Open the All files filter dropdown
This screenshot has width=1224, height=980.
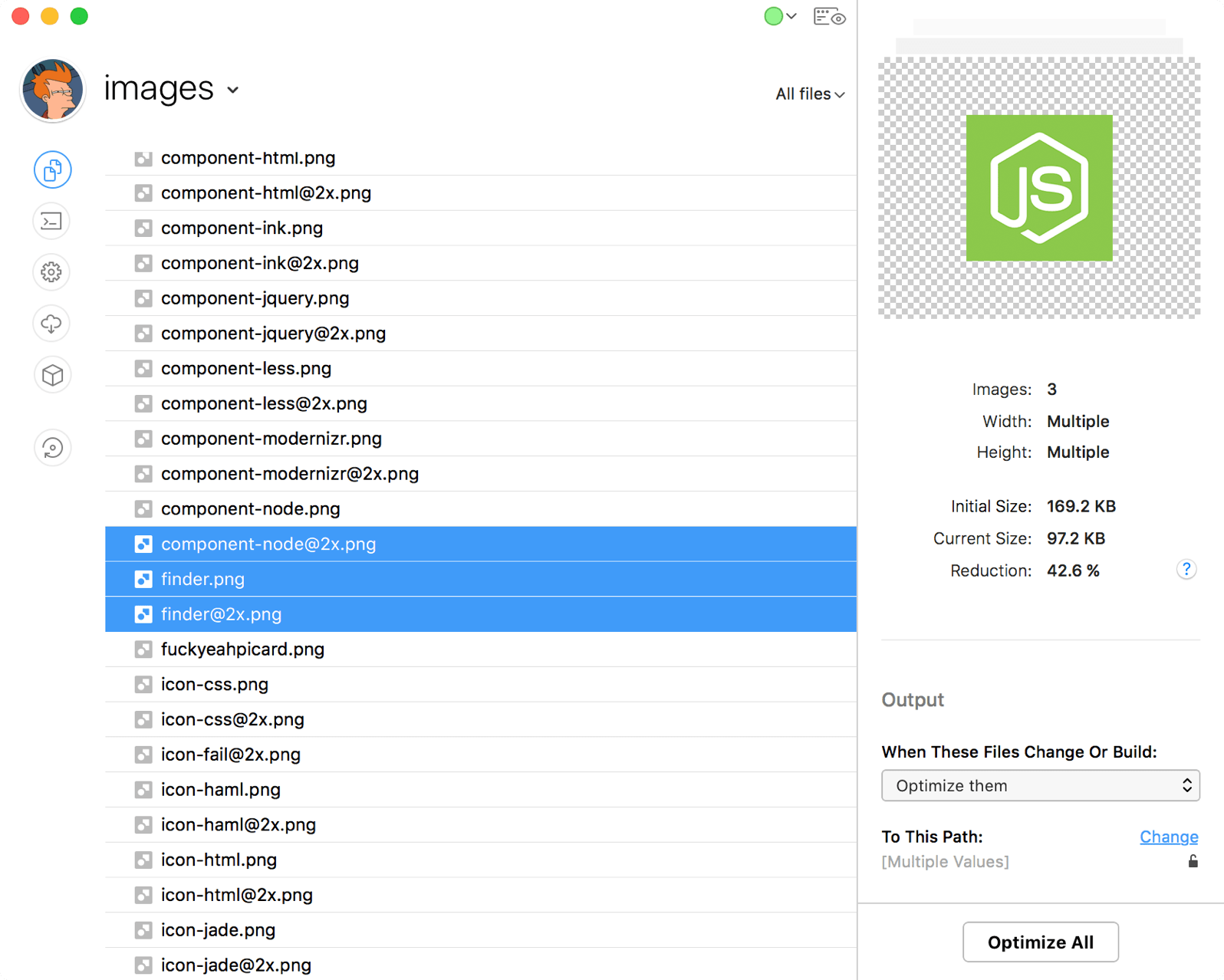click(810, 94)
